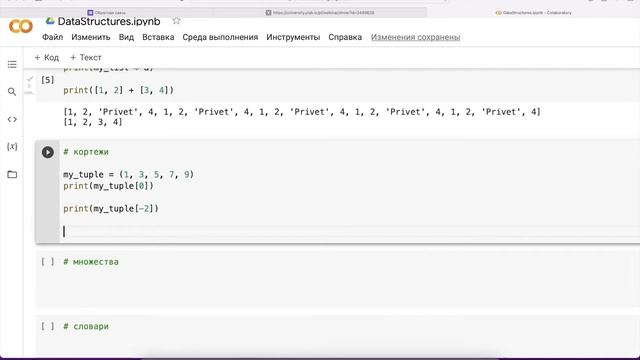Click the long 'Privet' list output line
This screenshot has width=640, height=360.
click(302, 112)
